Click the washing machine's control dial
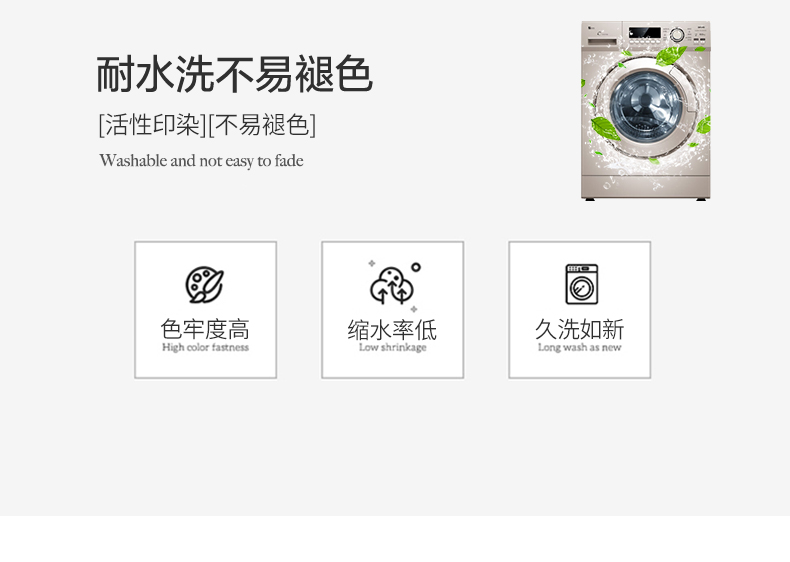This screenshot has height=562, width=790. tap(677, 35)
